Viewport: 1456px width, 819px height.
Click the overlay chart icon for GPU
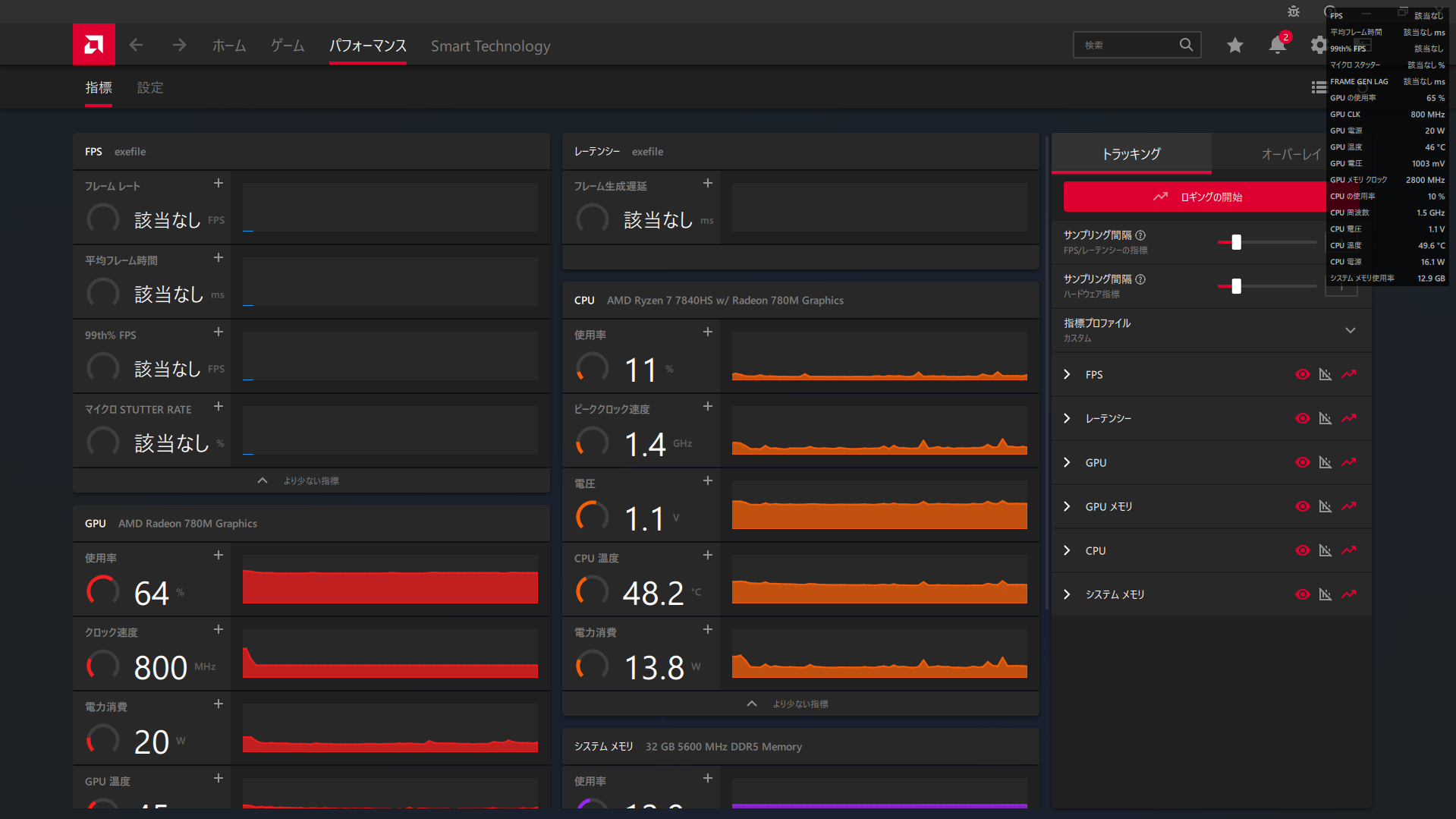click(1325, 462)
